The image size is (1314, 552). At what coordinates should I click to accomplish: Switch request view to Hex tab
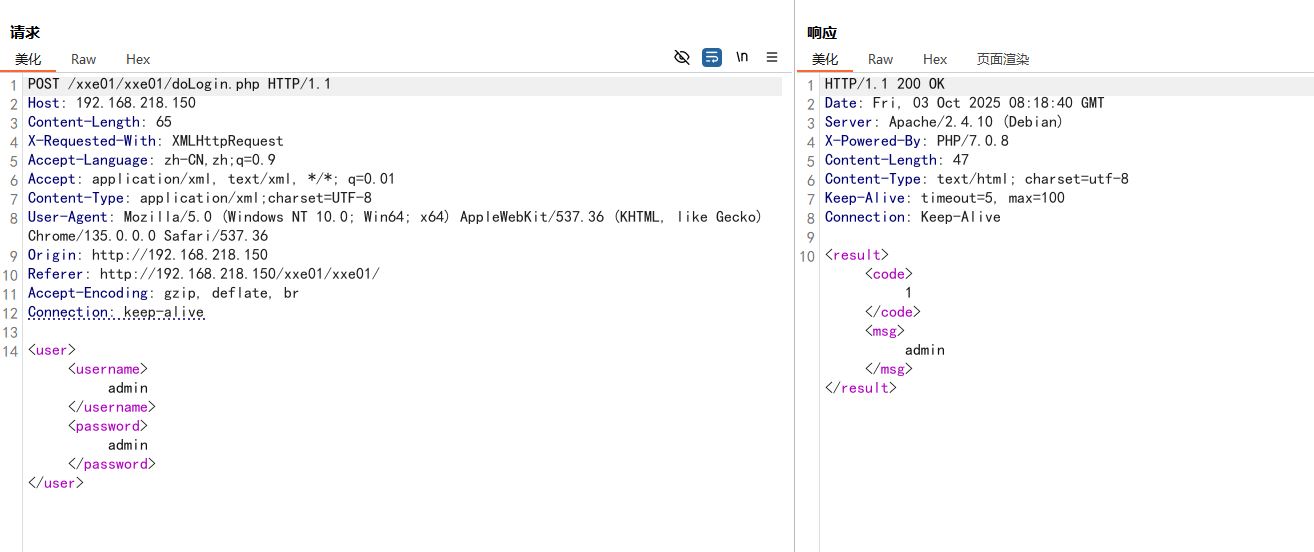(x=138, y=59)
